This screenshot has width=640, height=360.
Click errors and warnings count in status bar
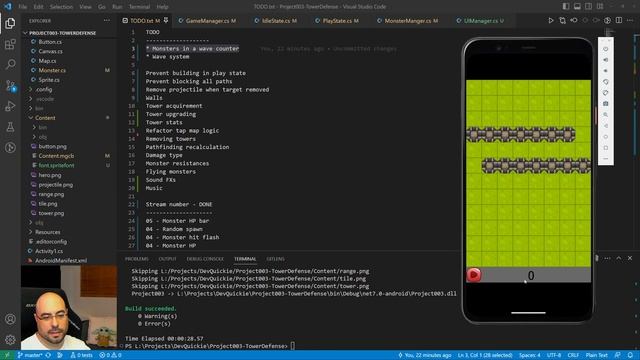click(x=110, y=355)
